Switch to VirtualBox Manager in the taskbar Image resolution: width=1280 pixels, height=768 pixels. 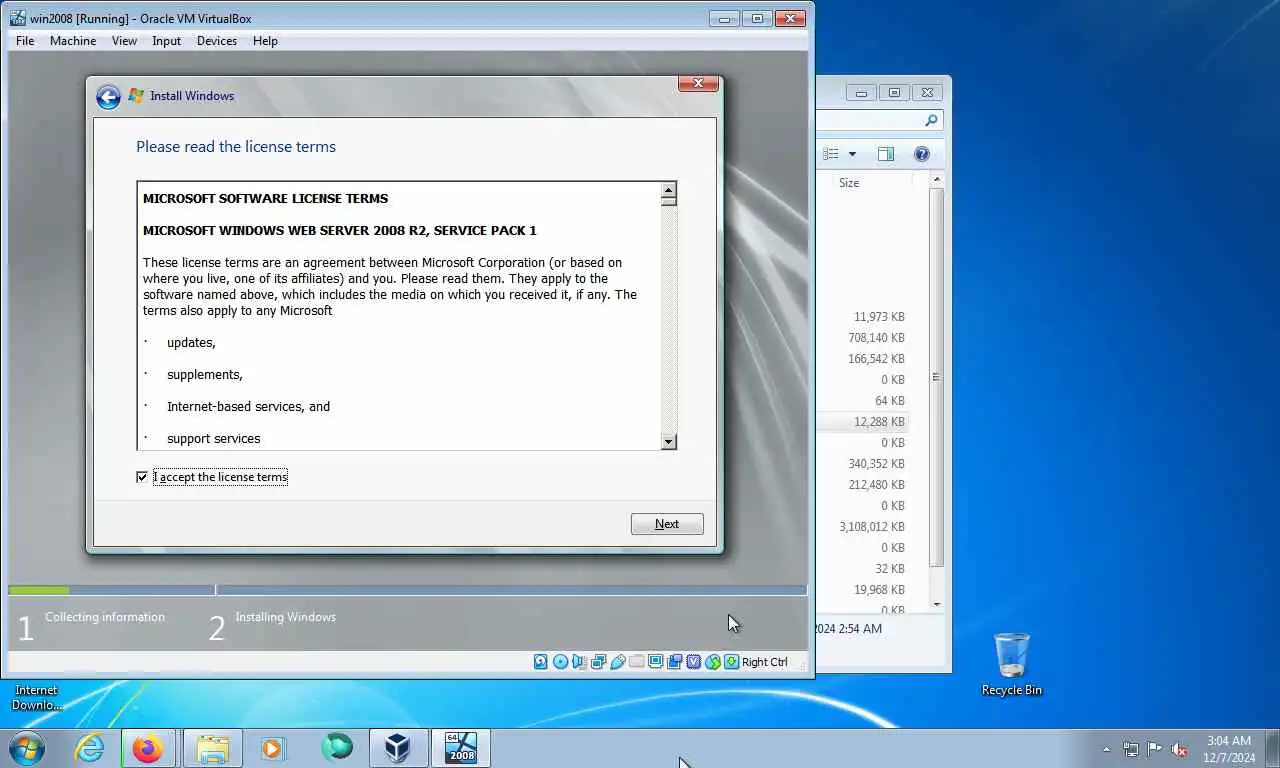[x=398, y=748]
